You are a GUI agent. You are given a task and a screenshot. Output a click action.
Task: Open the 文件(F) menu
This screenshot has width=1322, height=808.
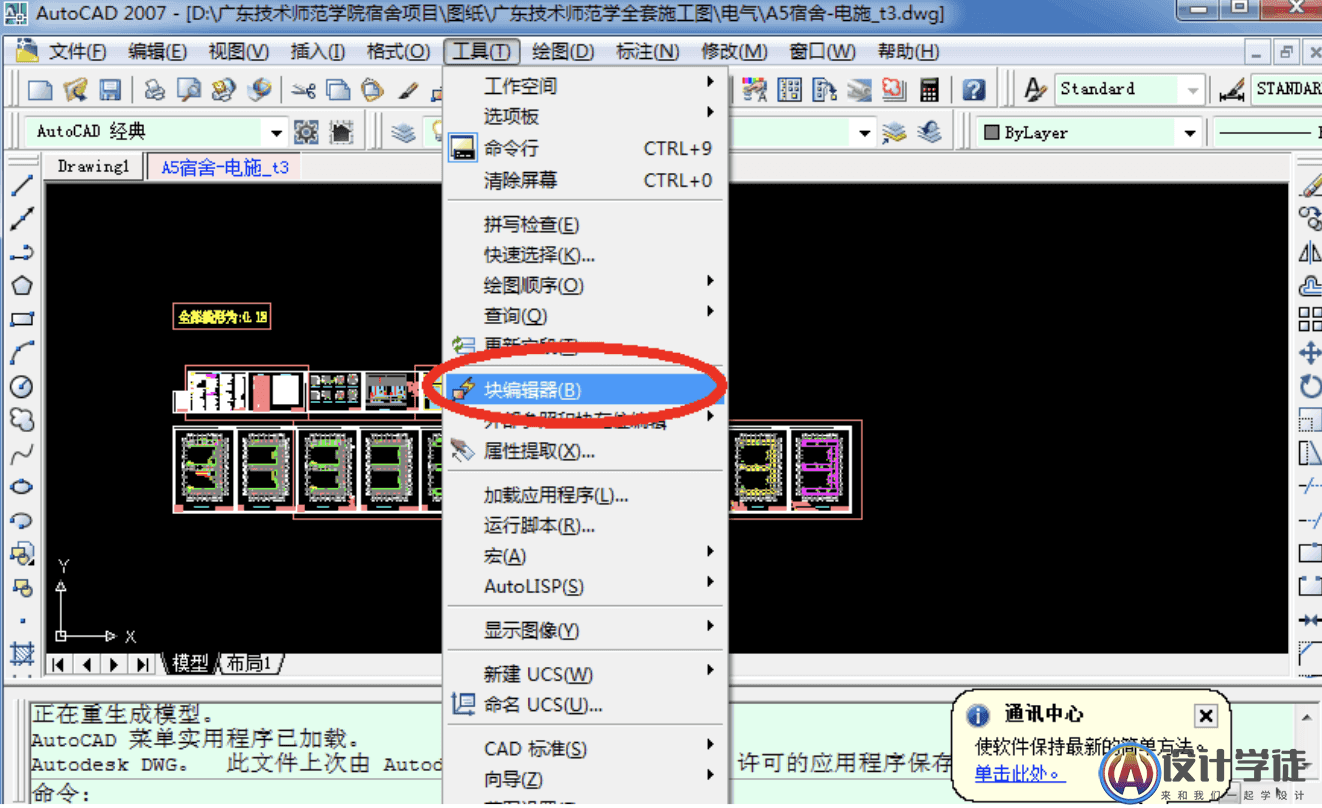point(78,52)
